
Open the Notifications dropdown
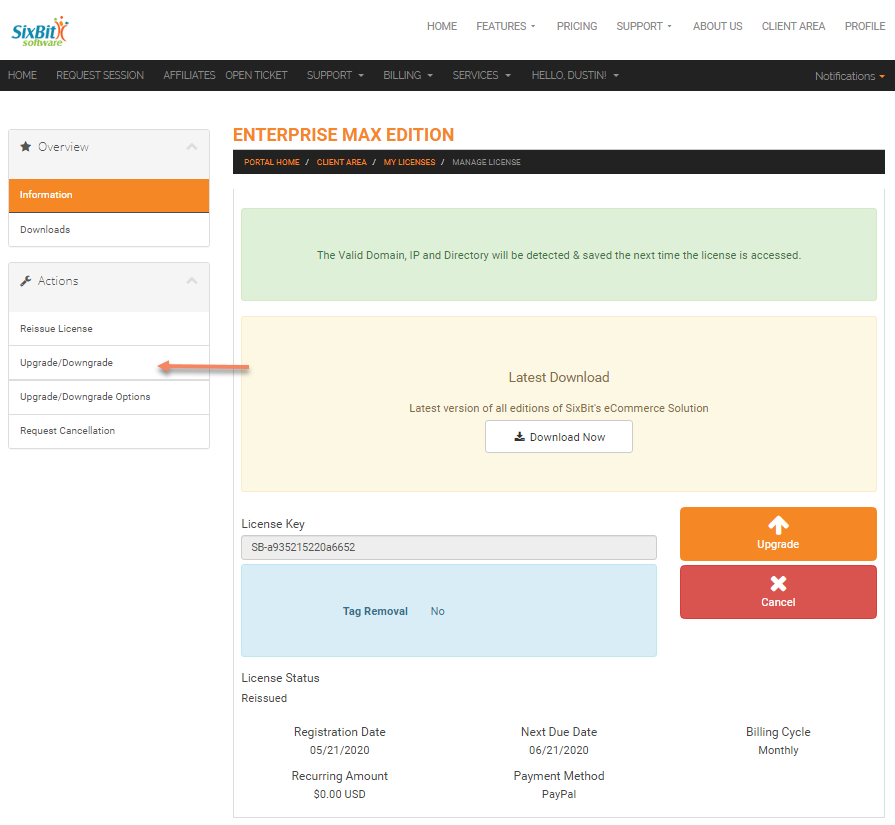tap(849, 76)
